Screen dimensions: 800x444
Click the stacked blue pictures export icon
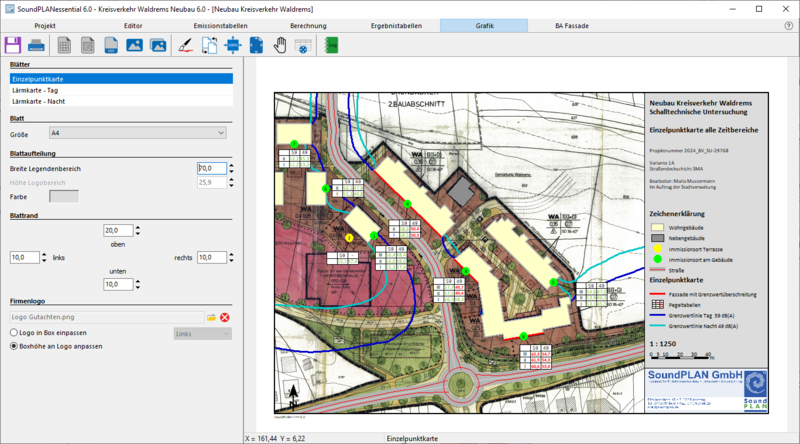[158, 45]
